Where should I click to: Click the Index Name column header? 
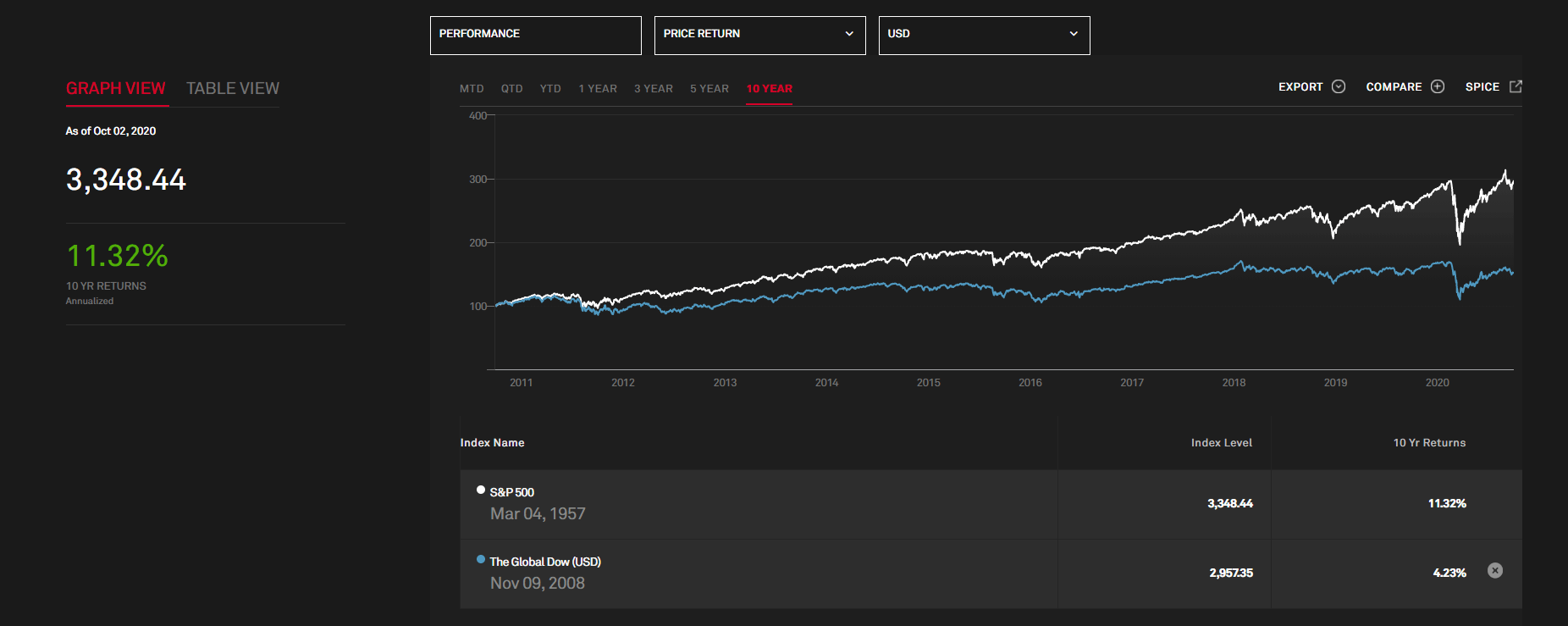tap(492, 443)
